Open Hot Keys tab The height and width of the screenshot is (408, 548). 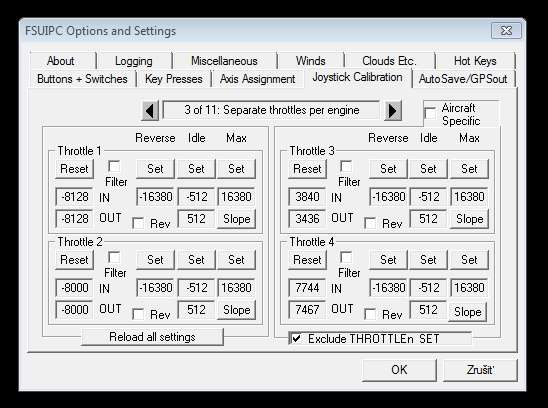475,61
